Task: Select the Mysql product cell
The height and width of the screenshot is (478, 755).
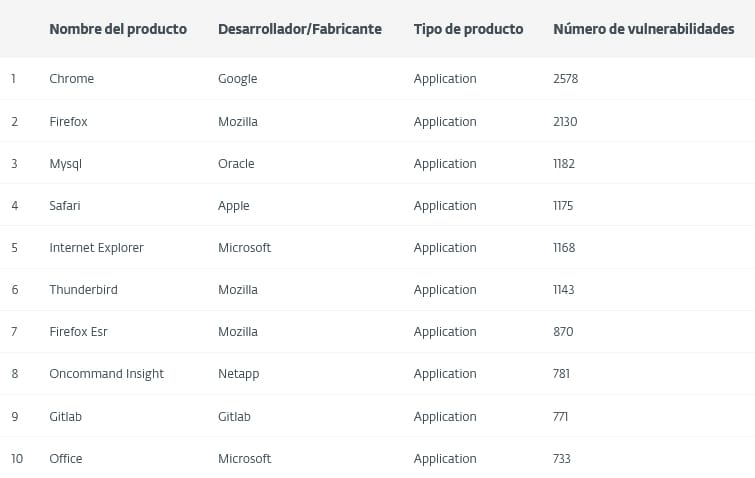Action: coord(66,164)
